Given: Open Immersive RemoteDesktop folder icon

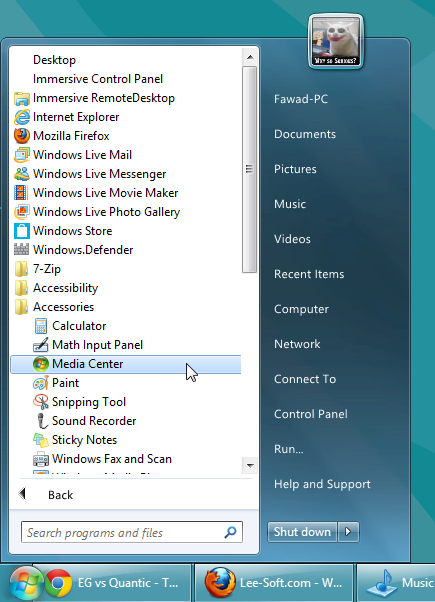Looking at the screenshot, I should click(22, 98).
